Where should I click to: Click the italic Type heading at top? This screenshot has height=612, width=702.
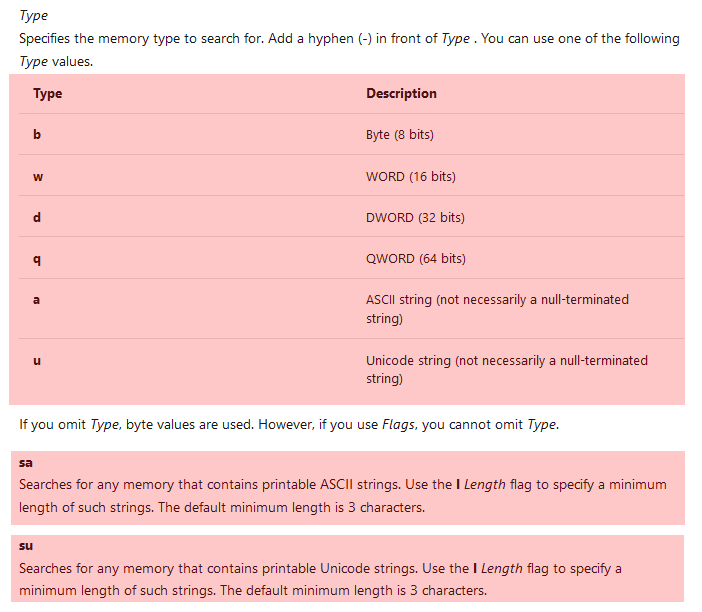click(34, 16)
